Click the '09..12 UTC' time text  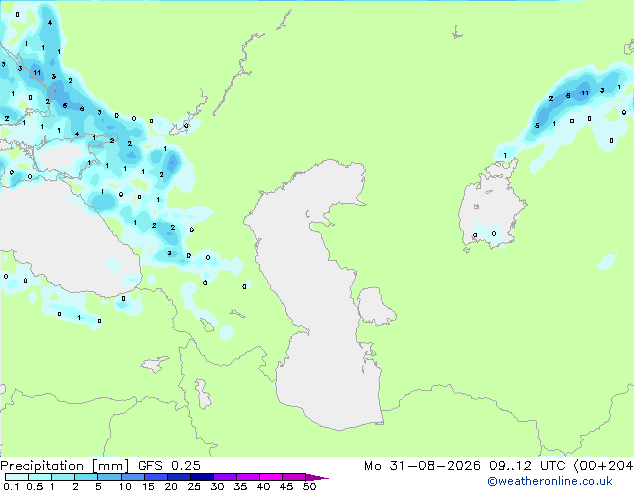pyautogui.click(x=527, y=466)
